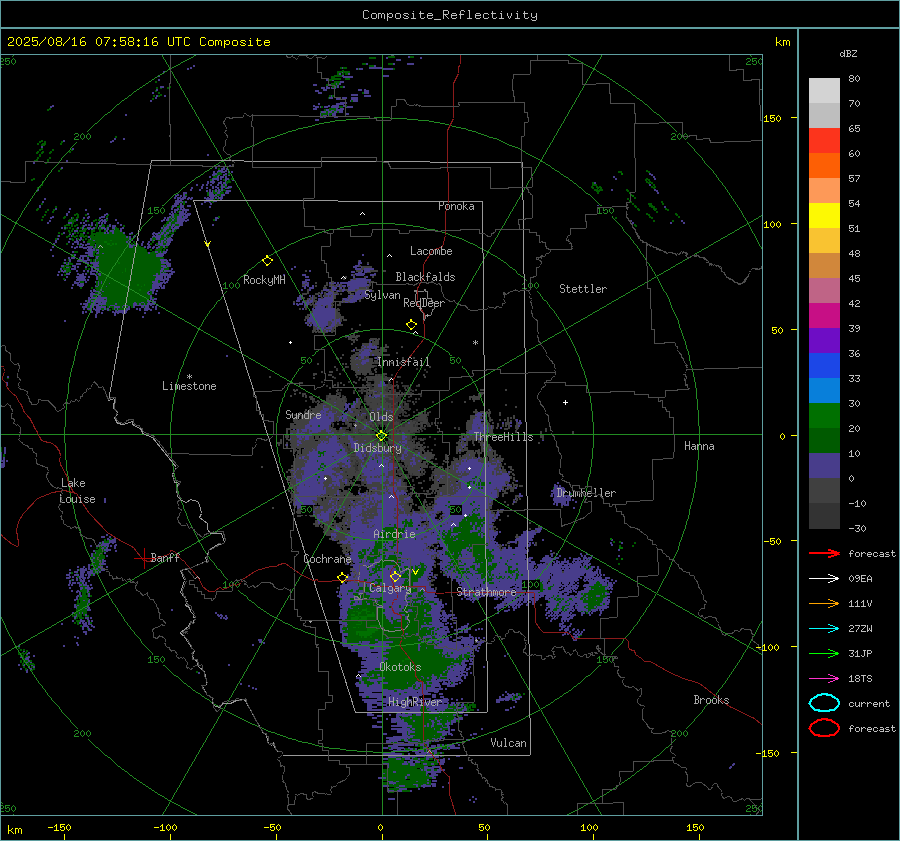The height and width of the screenshot is (841, 900).
Task: Click the Ponoka city label
Action: coord(456,206)
